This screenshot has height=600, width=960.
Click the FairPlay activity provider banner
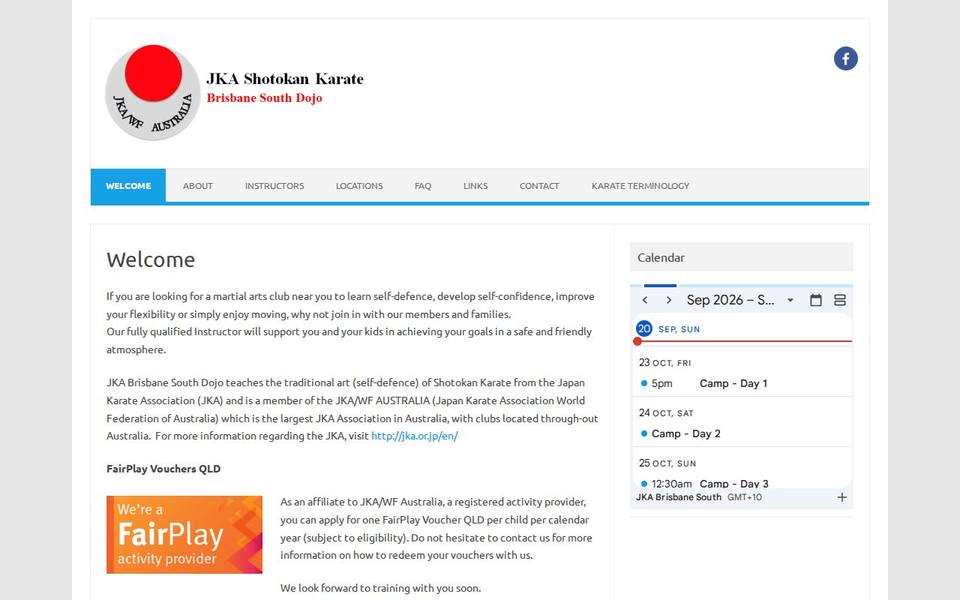pyautogui.click(x=184, y=534)
